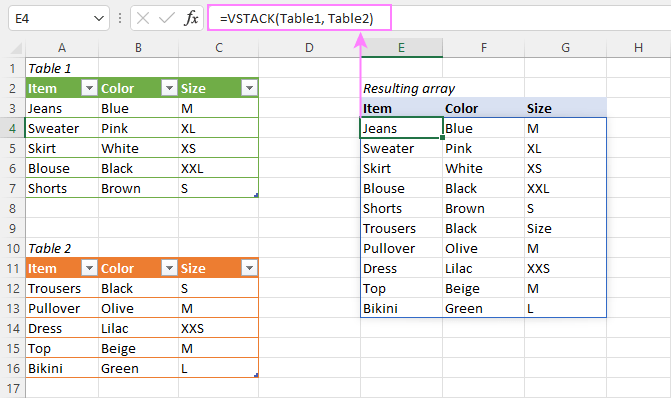Select 'XL' cell in Table 1
The height and width of the screenshot is (398, 671).
219,128
